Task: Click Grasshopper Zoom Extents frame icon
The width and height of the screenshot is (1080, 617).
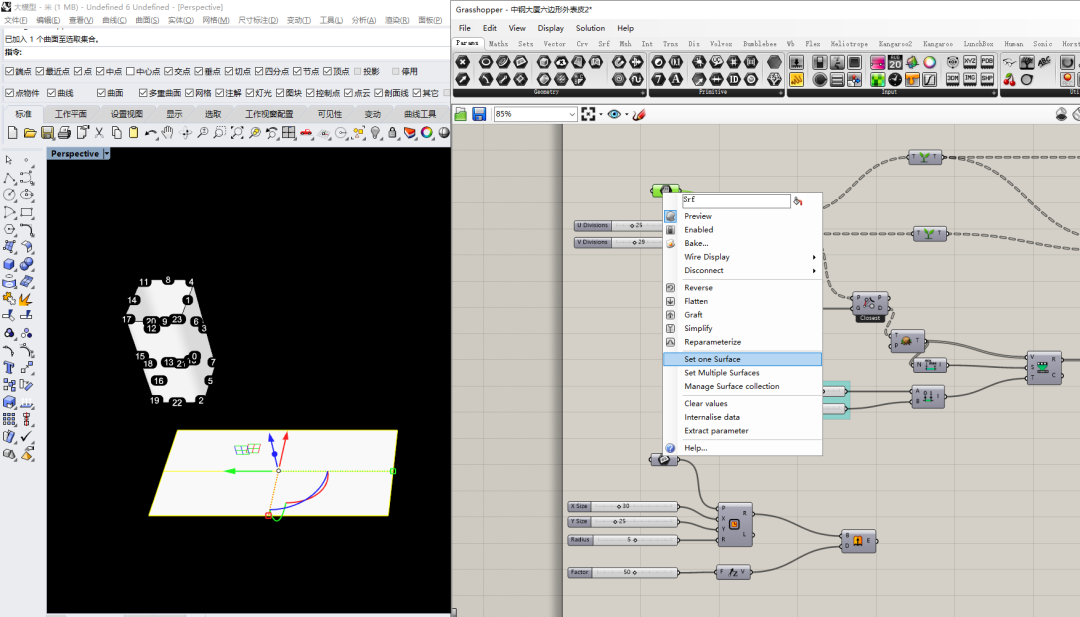Action: click(588, 114)
